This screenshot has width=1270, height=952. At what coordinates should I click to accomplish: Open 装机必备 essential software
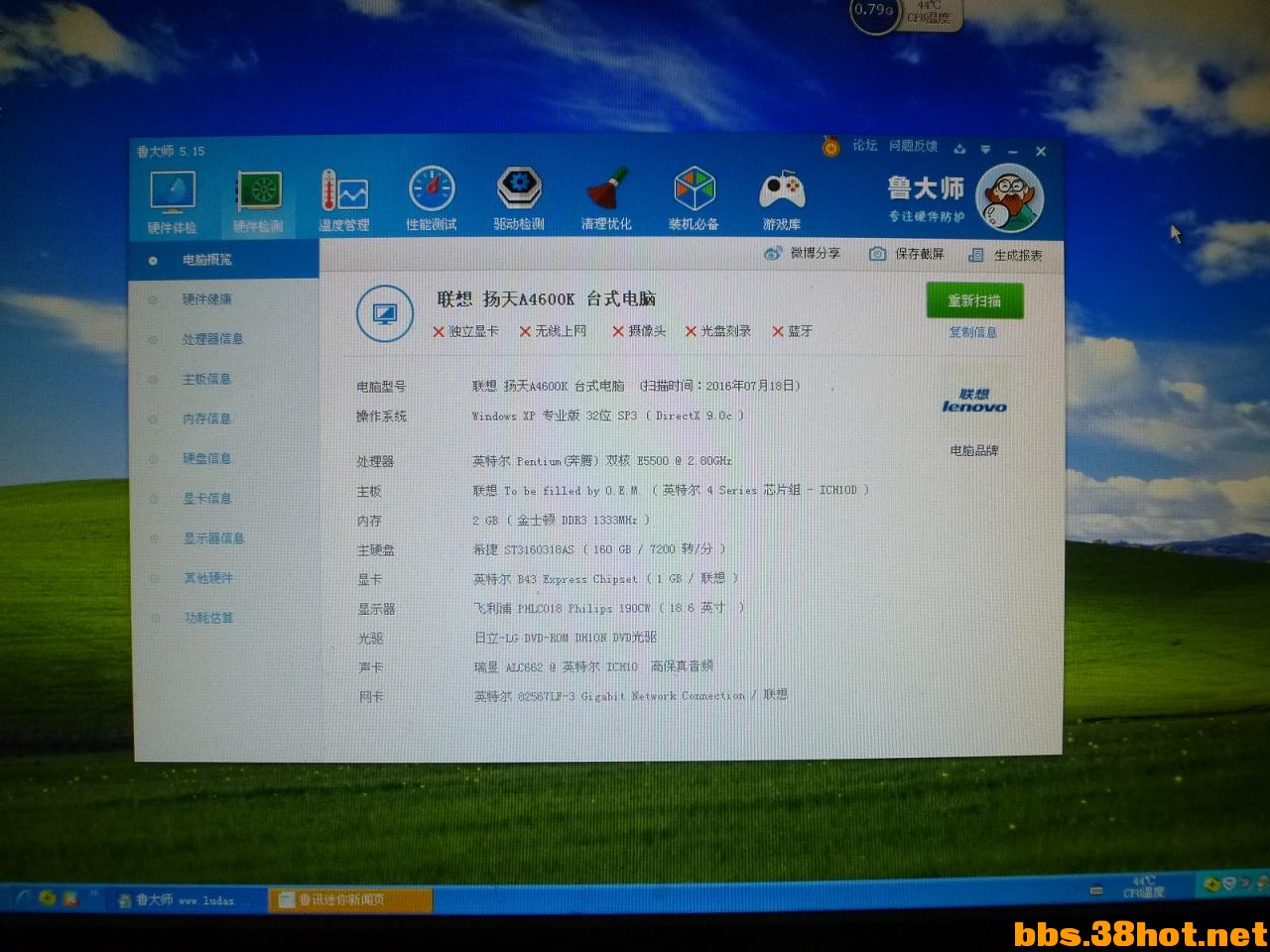pyautogui.click(x=694, y=199)
